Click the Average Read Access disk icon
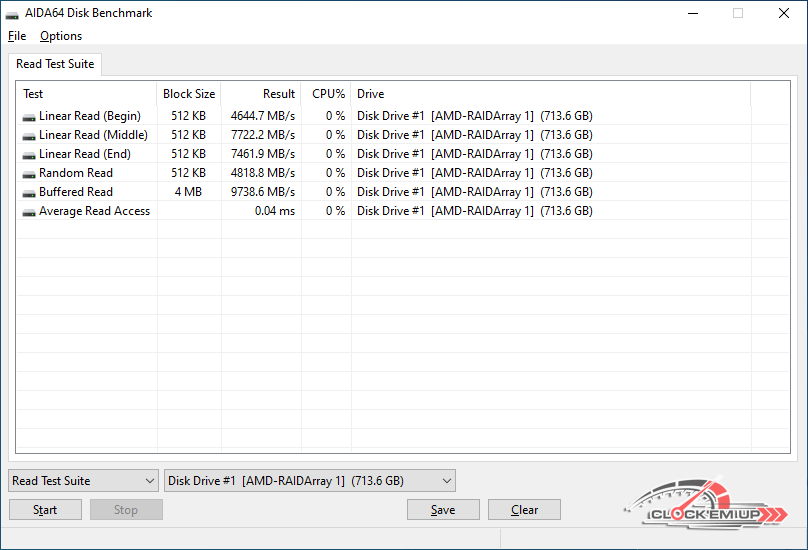Image resolution: width=808 pixels, height=550 pixels. (x=29, y=212)
